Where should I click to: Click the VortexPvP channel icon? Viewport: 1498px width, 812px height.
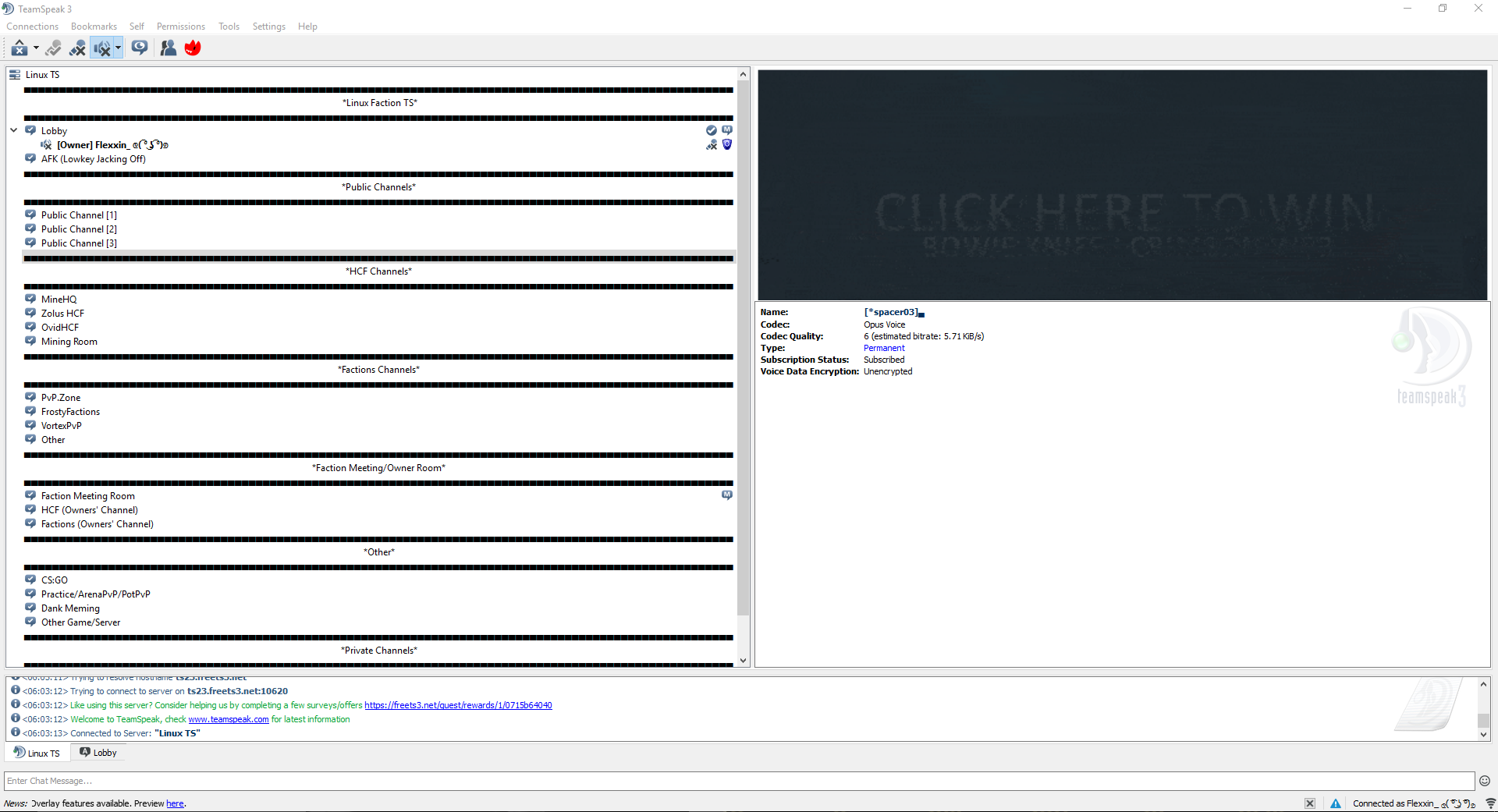coord(30,425)
